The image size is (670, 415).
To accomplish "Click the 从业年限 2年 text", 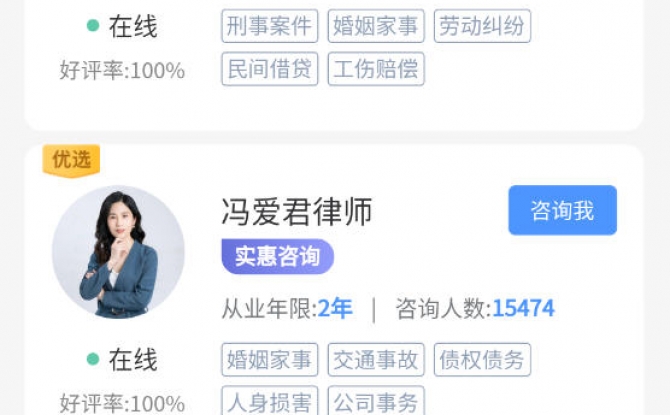I will coord(287,308).
